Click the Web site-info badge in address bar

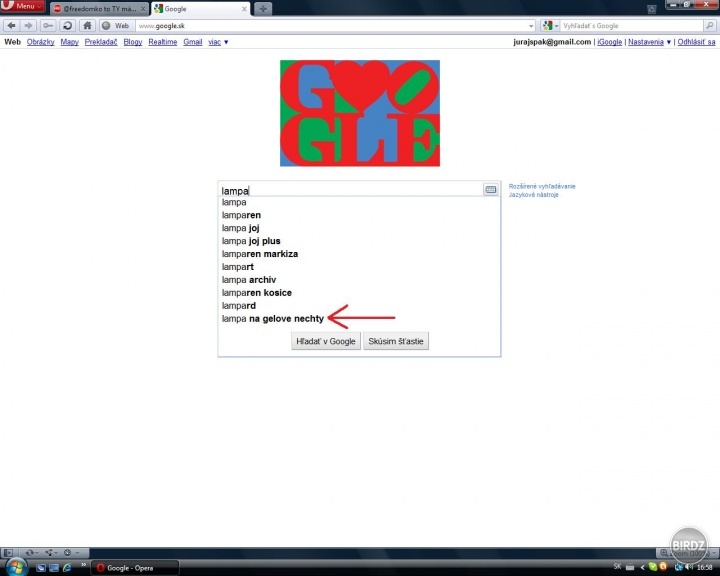point(117,26)
